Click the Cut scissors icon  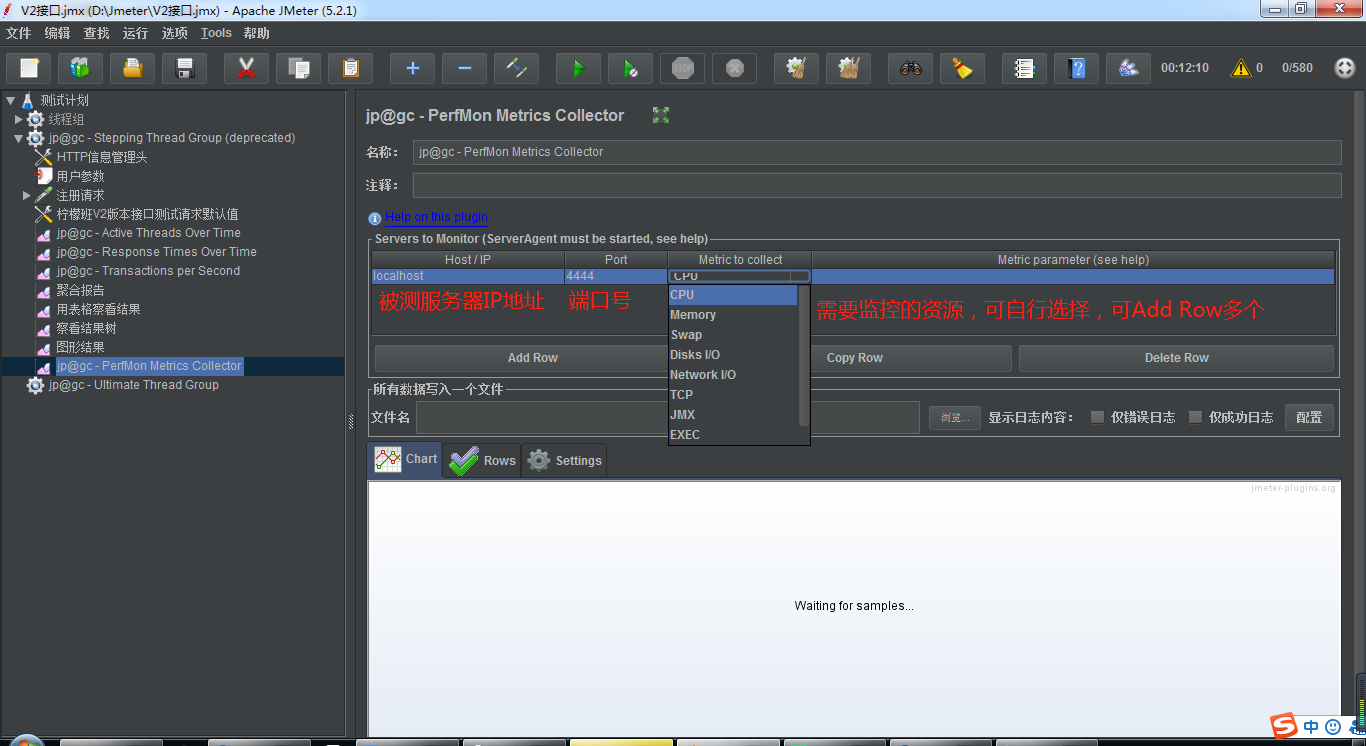click(x=246, y=68)
